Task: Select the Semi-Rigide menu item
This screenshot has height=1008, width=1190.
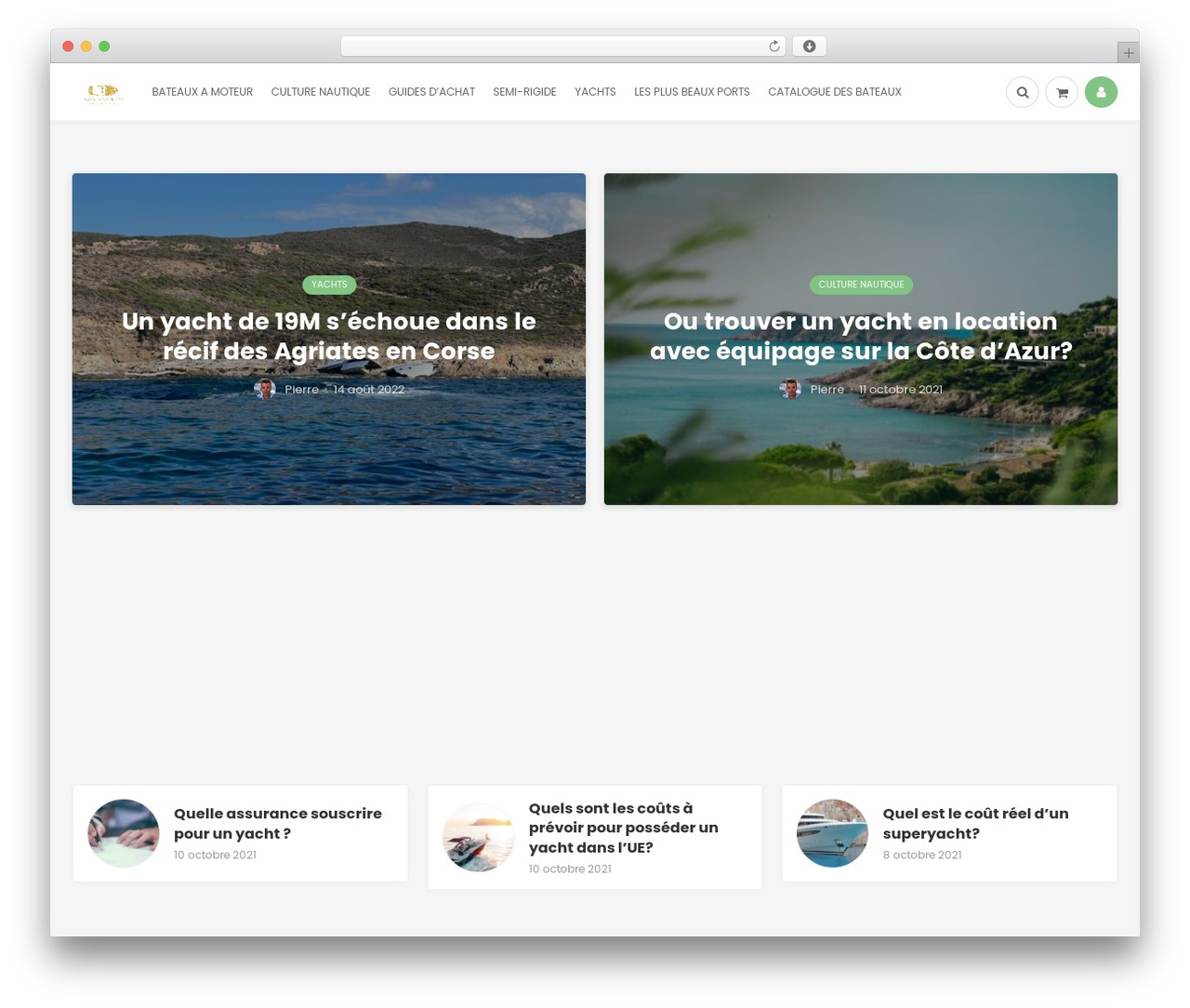Action: pyautogui.click(x=524, y=92)
